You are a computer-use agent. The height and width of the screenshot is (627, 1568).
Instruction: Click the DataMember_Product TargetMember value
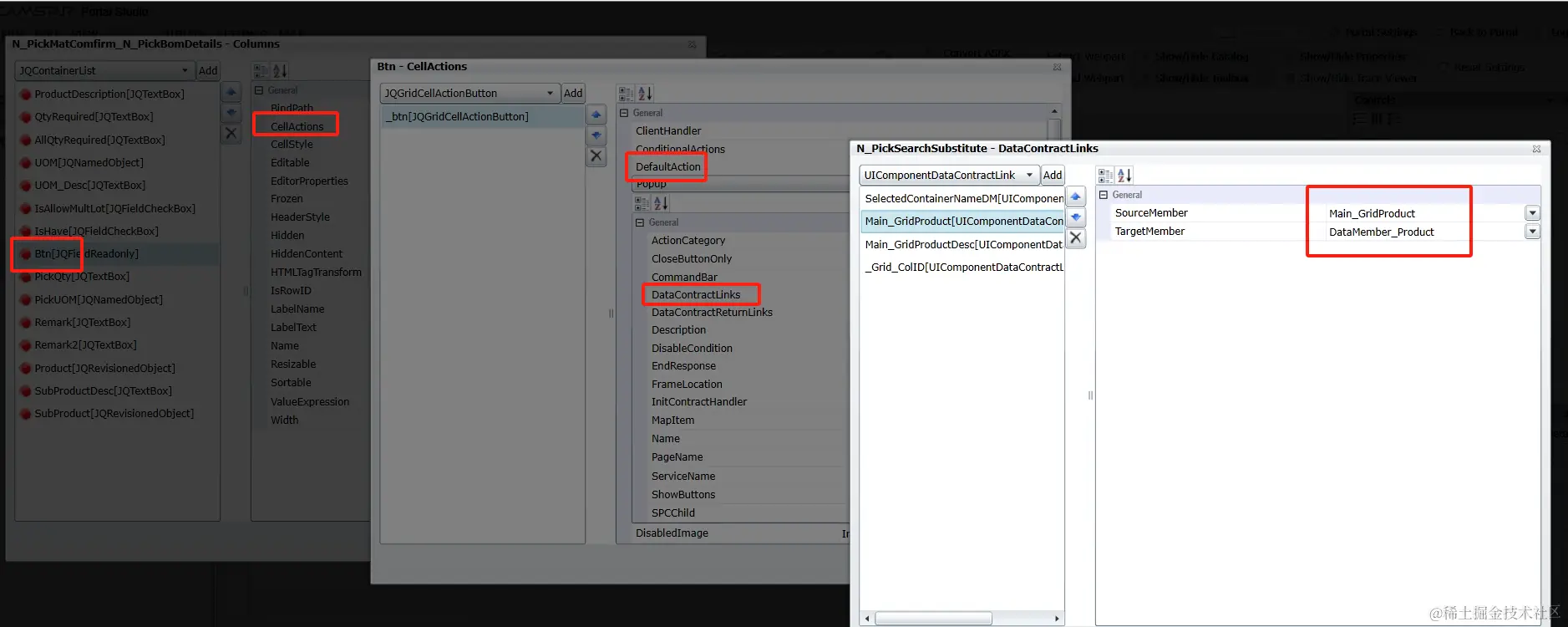tap(1382, 232)
